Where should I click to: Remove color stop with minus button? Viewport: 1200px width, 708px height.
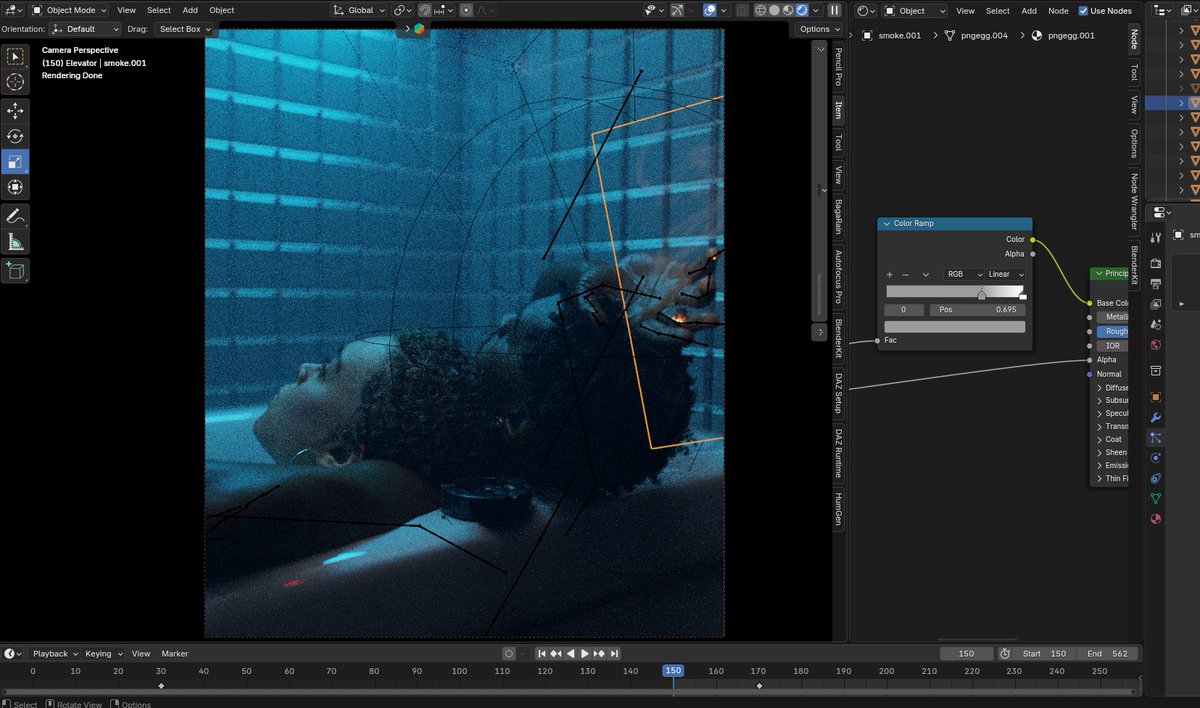[x=906, y=274]
